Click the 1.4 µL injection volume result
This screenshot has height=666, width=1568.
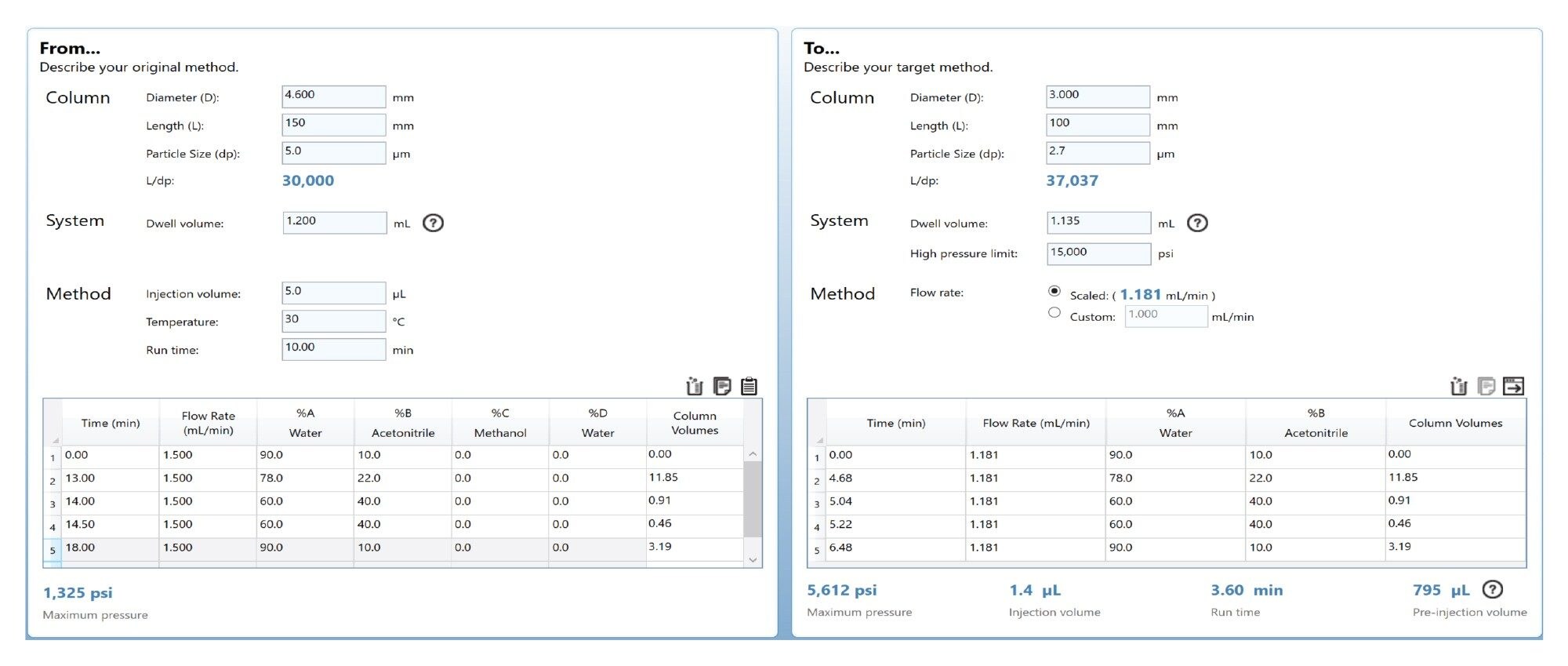1035,590
